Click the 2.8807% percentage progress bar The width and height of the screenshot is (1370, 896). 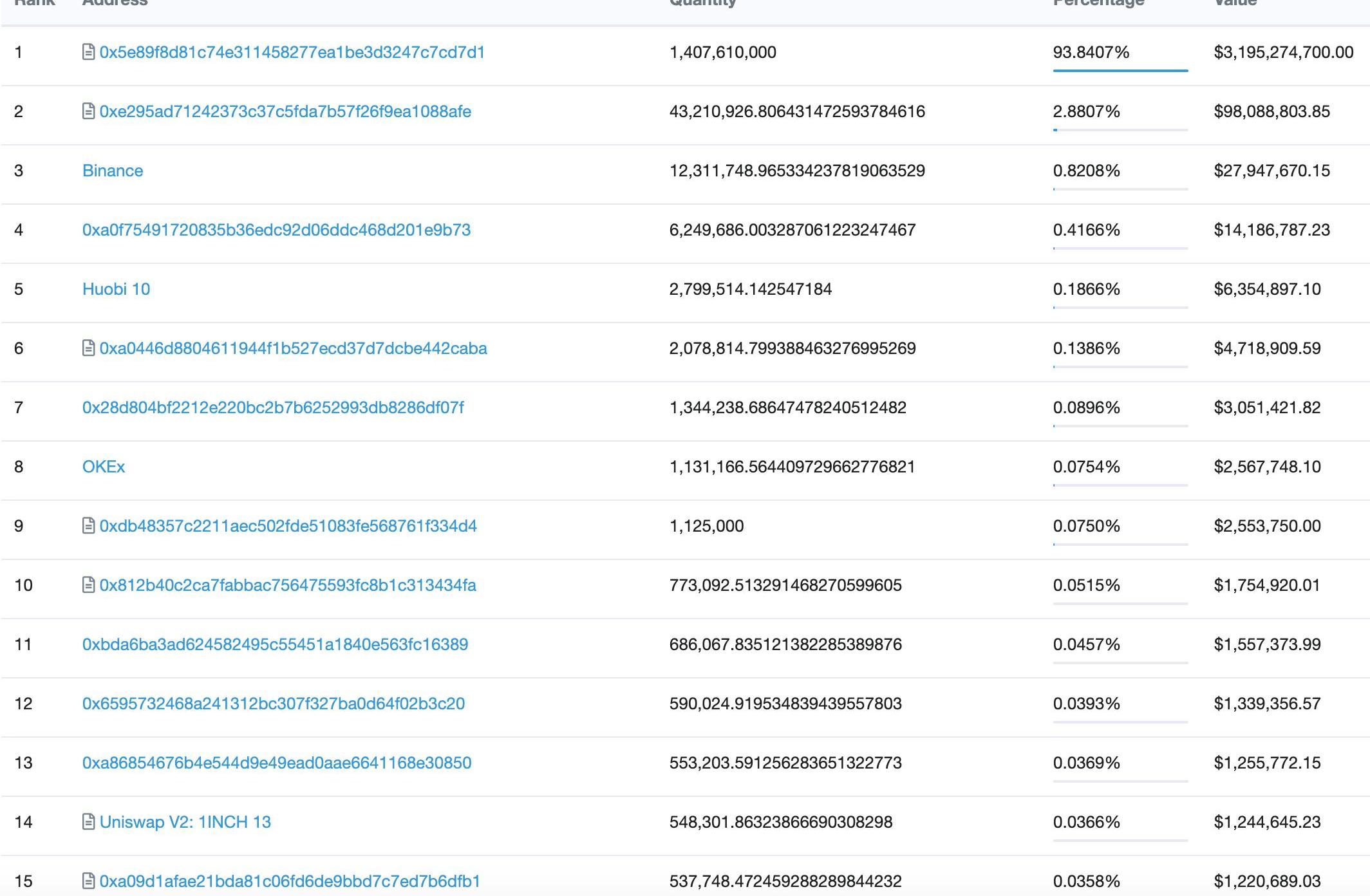coord(1120,129)
